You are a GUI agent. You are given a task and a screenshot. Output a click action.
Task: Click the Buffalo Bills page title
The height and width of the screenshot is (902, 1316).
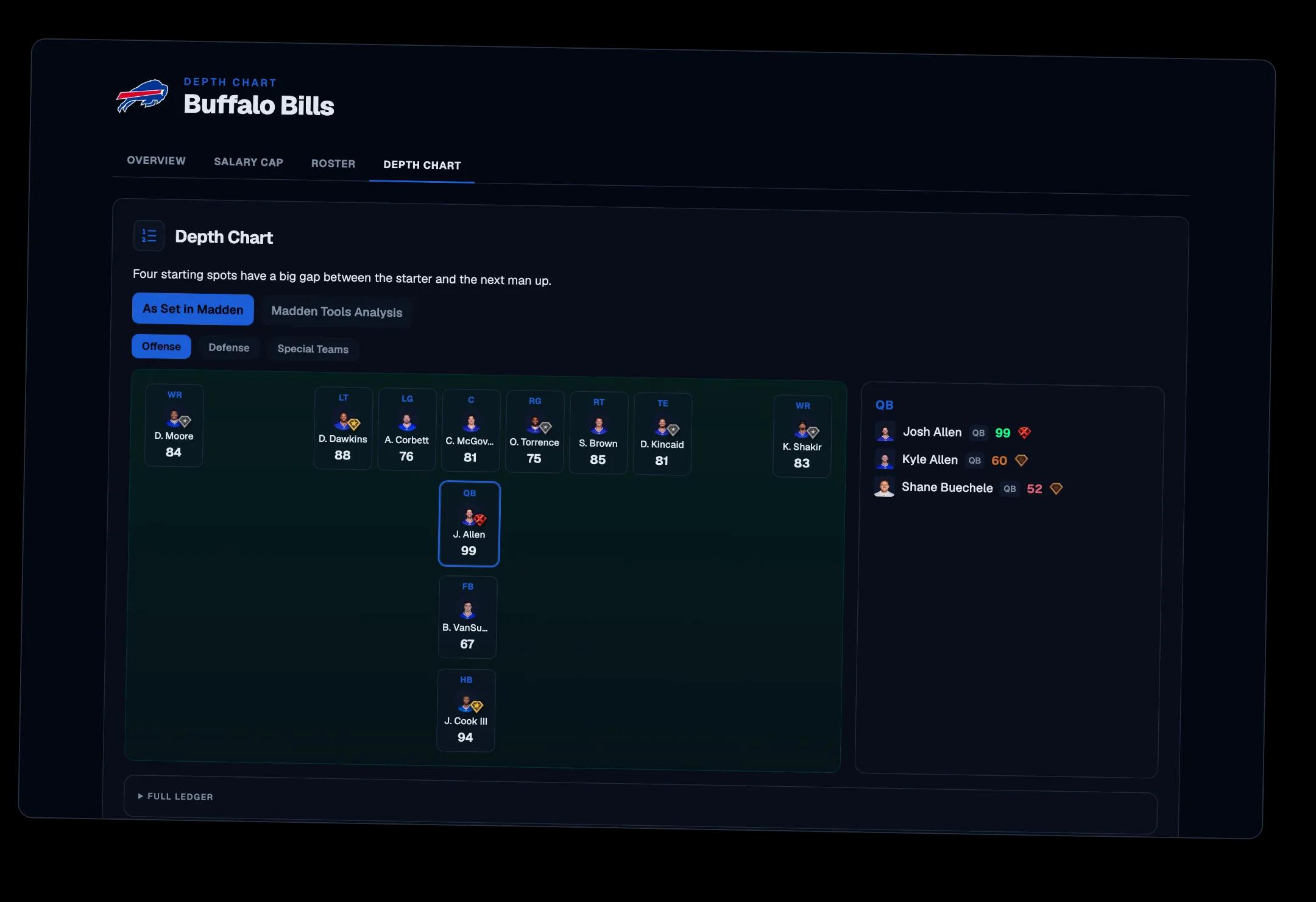pyautogui.click(x=259, y=105)
